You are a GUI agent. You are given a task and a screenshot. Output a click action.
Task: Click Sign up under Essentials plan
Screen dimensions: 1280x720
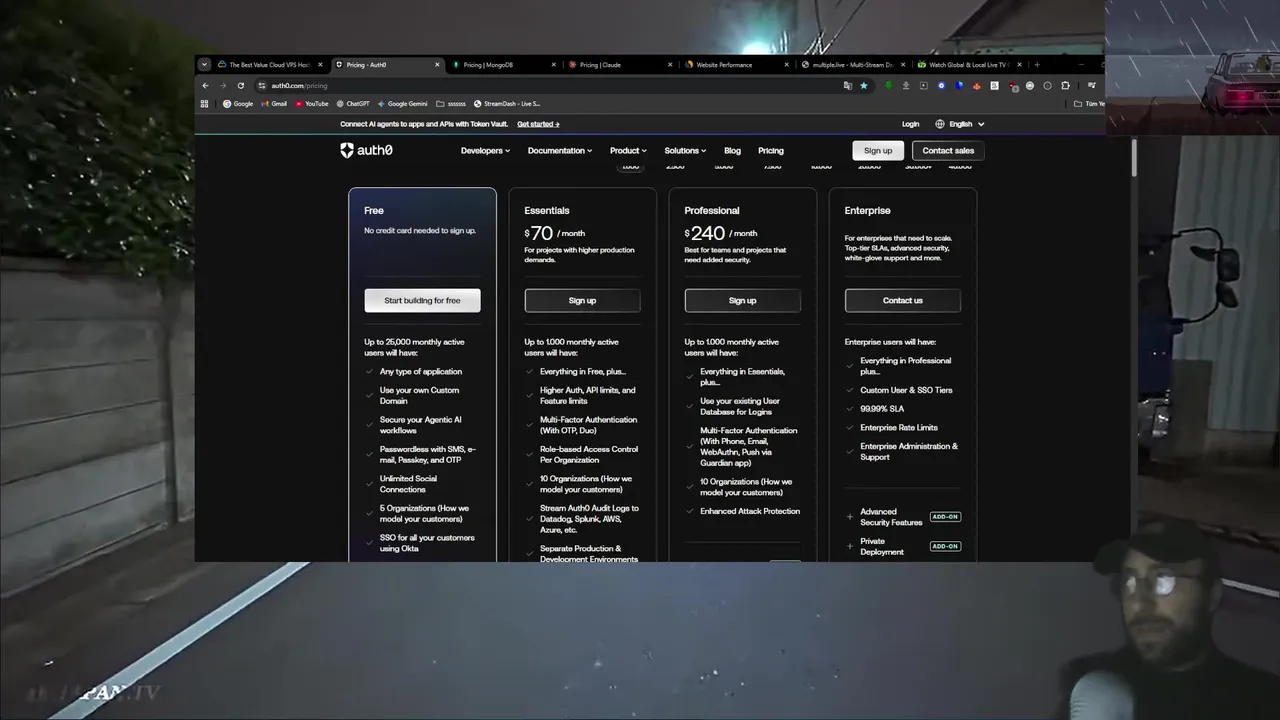coord(582,301)
